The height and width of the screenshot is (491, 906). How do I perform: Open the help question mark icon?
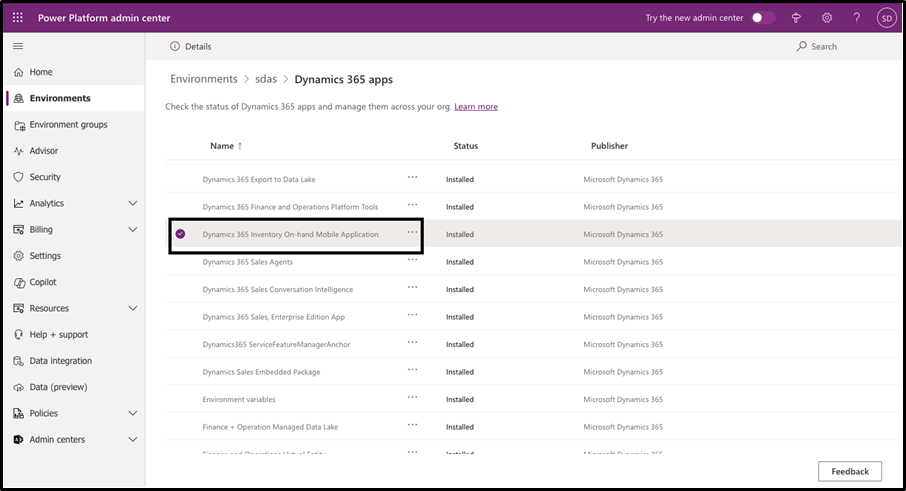856,18
